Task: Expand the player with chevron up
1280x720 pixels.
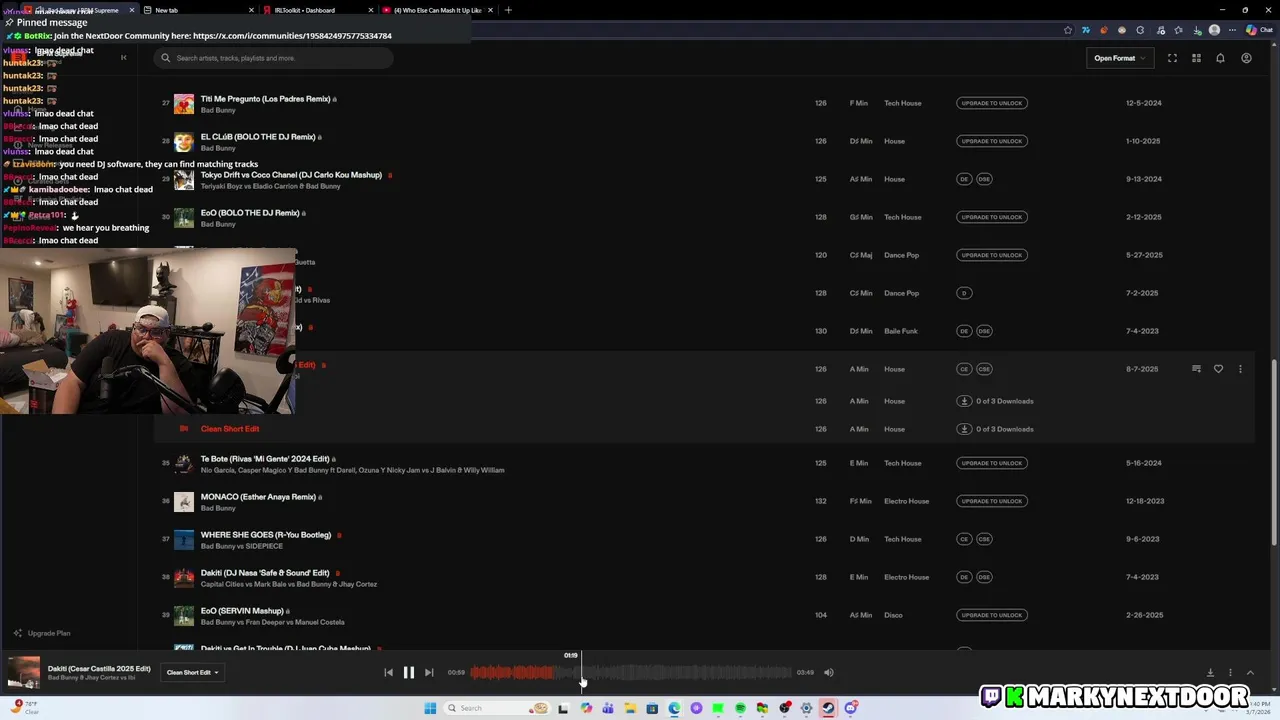Action: [1250, 672]
